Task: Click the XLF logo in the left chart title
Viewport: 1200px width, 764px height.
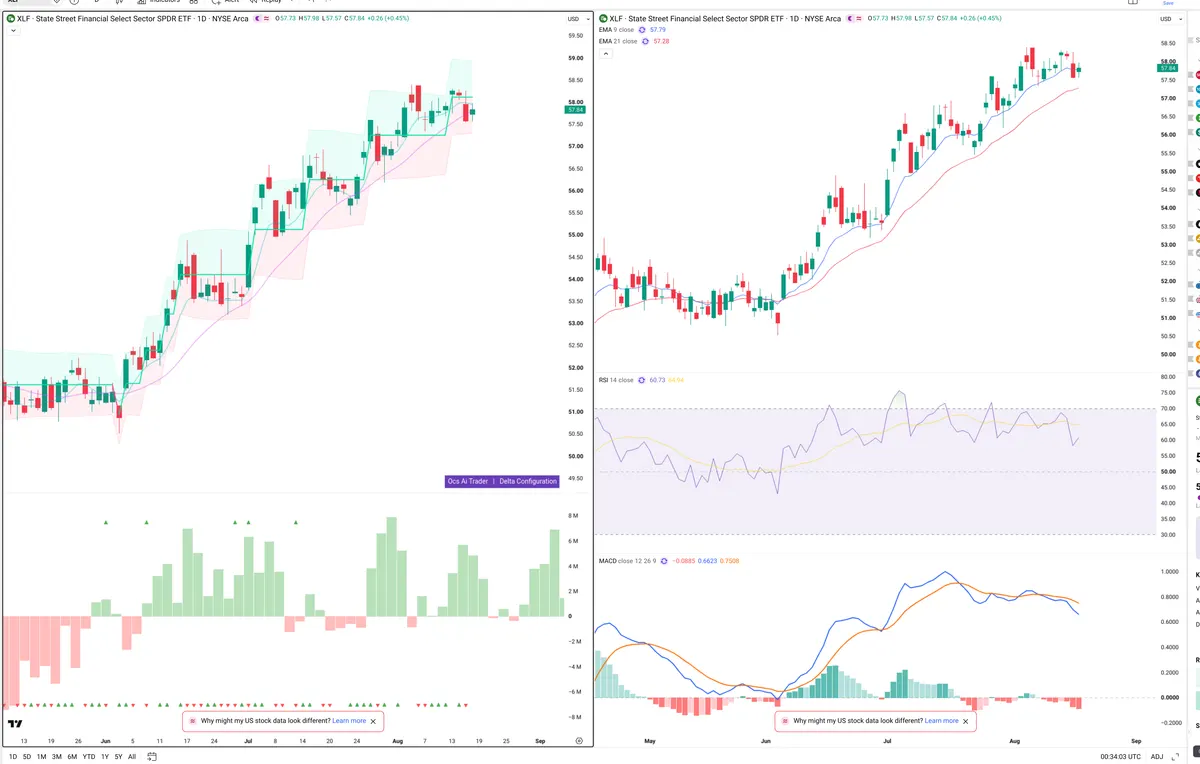Action: [x=10, y=18]
